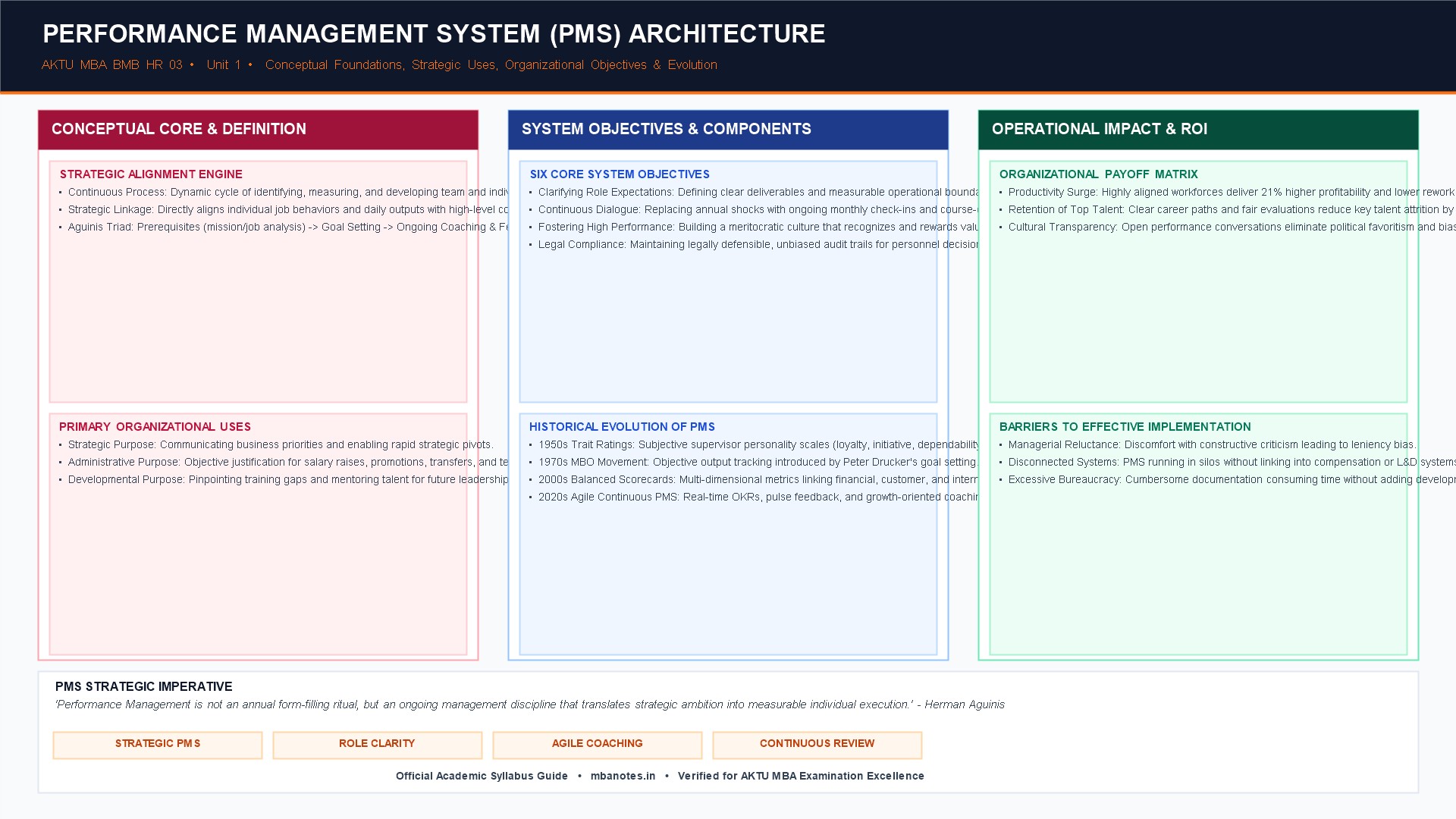Click the '1950s Trait Ratings' bullet
The width and height of the screenshot is (1456, 819).
(754, 445)
